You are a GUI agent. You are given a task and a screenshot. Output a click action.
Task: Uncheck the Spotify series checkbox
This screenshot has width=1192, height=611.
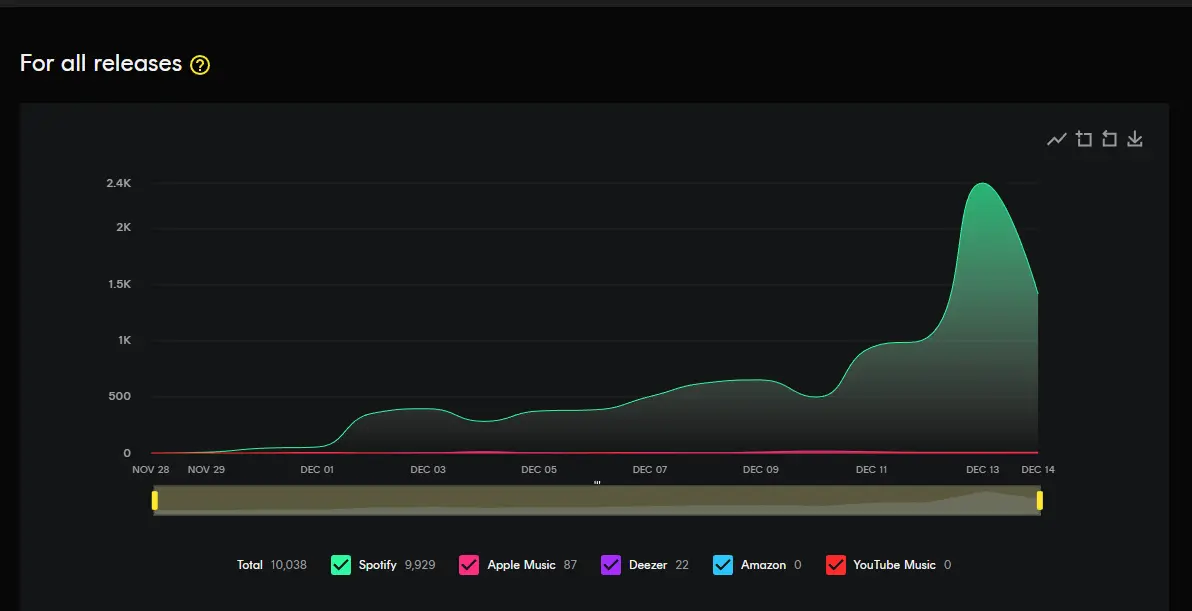pos(341,565)
